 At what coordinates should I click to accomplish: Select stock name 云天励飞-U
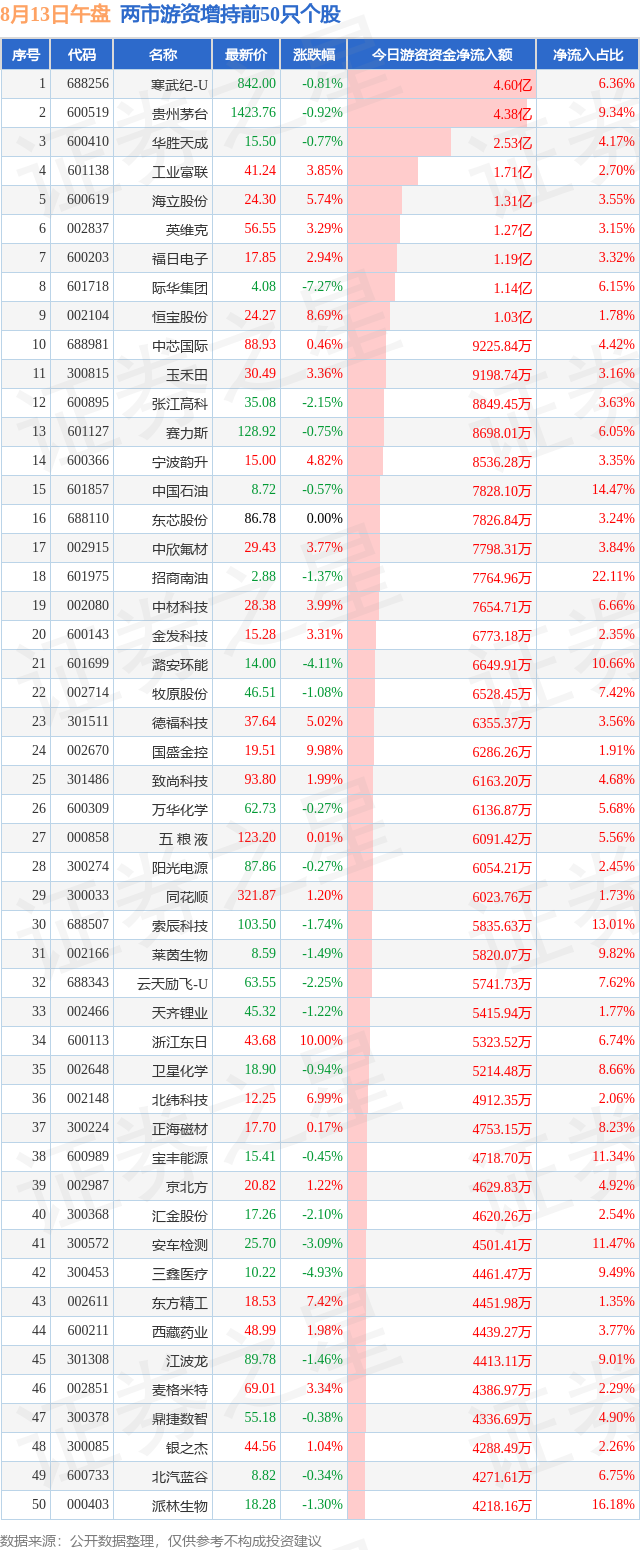point(173,983)
